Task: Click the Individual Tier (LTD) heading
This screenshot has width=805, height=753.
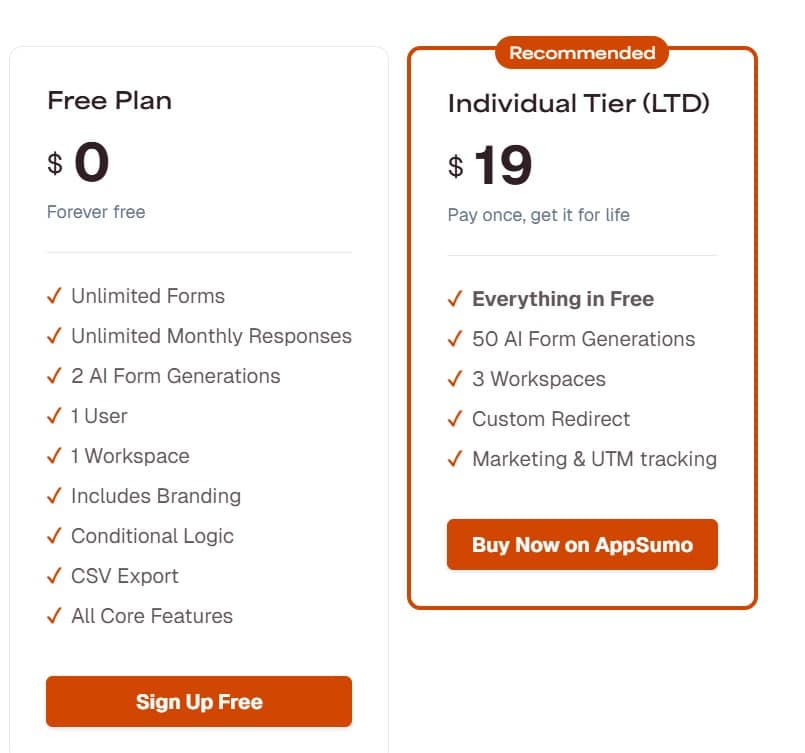Action: point(578,104)
